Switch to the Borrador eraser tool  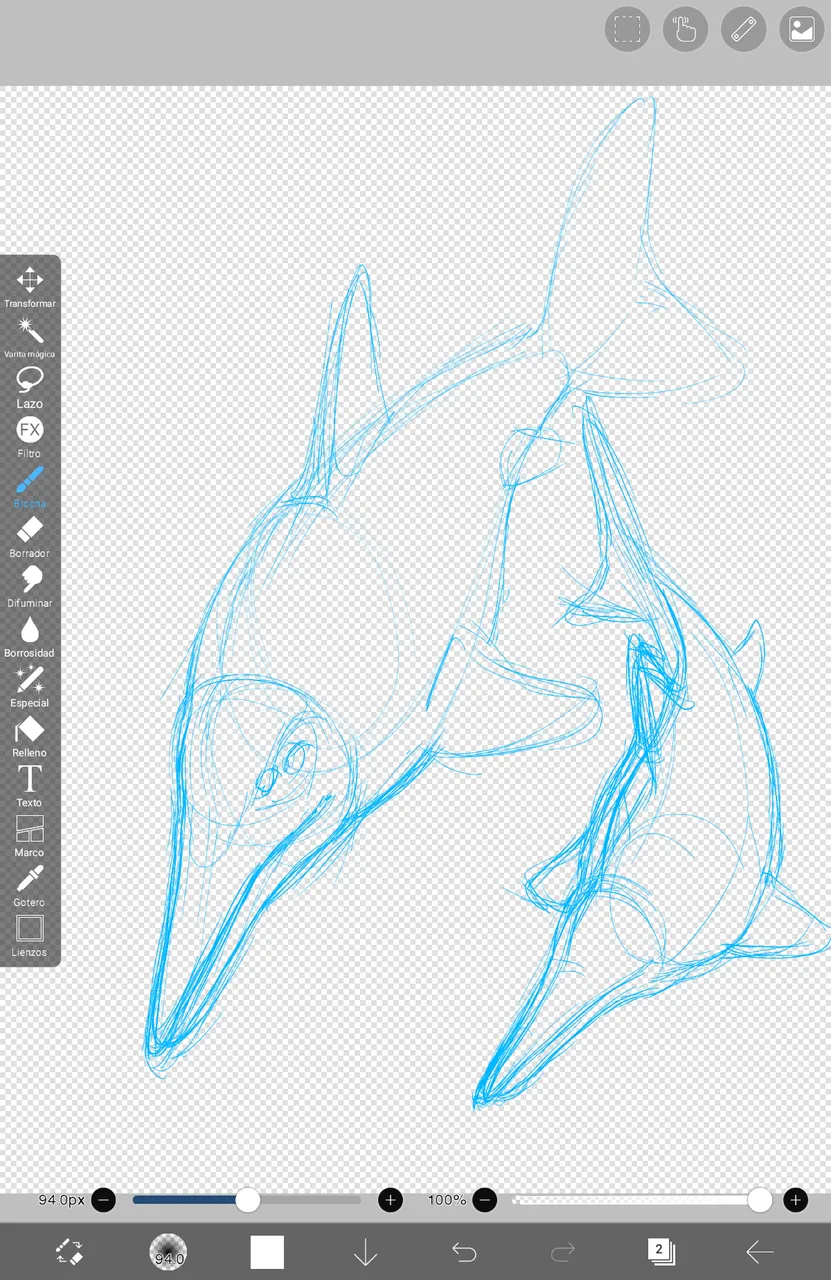(30, 537)
